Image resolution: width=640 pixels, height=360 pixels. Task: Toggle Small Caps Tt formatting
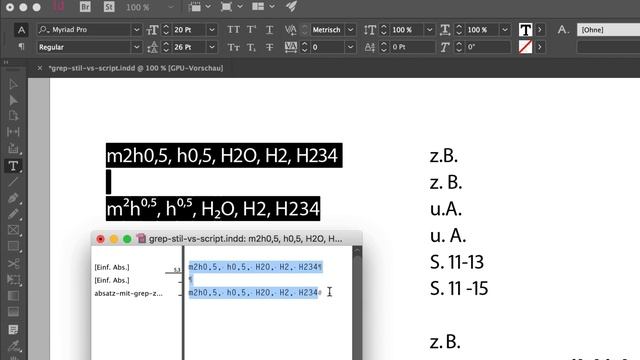coord(233,47)
